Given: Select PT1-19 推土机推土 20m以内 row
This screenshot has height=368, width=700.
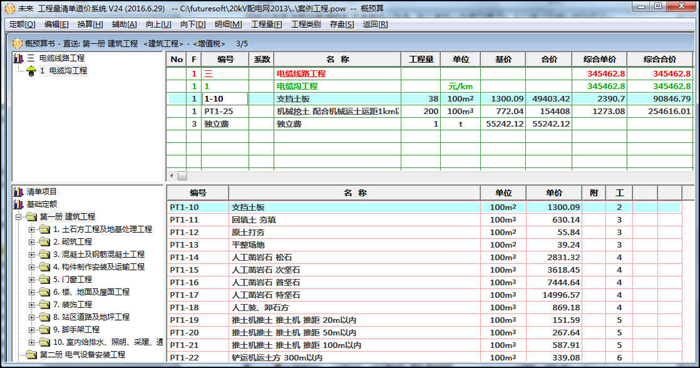Looking at the screenshot, I should click(424, 320).
